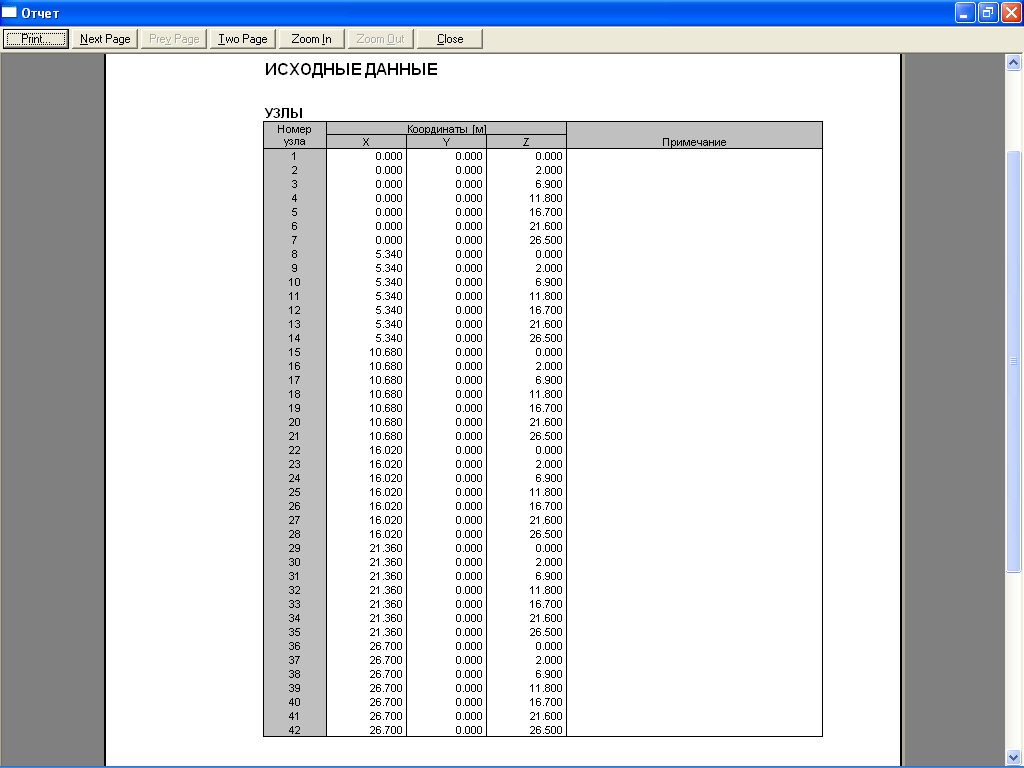Click Z value 0.000 in row 22

tap(549, 450)
